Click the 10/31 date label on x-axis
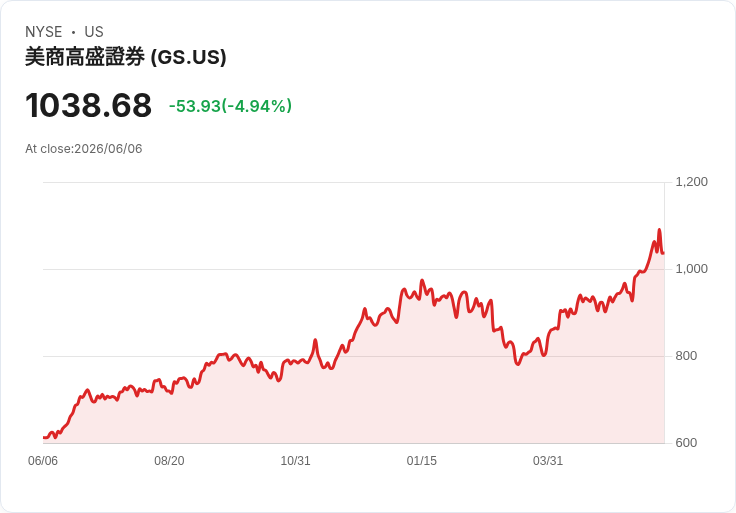 295,461
